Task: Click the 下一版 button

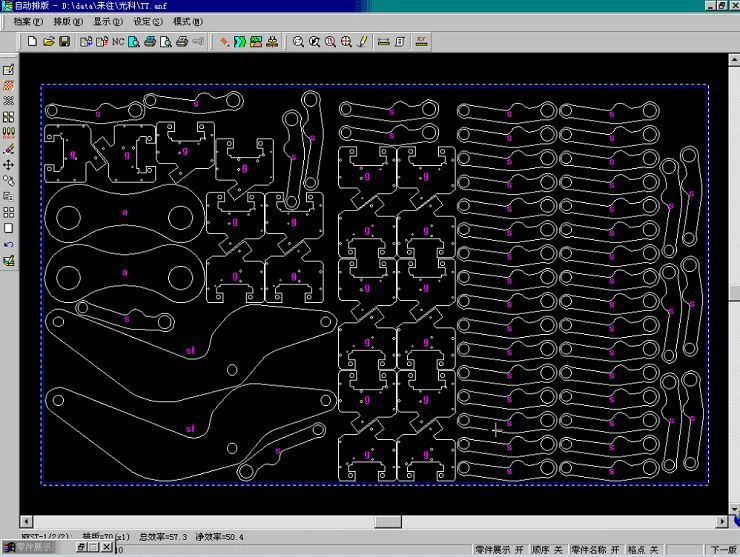Action: point(723,549)
